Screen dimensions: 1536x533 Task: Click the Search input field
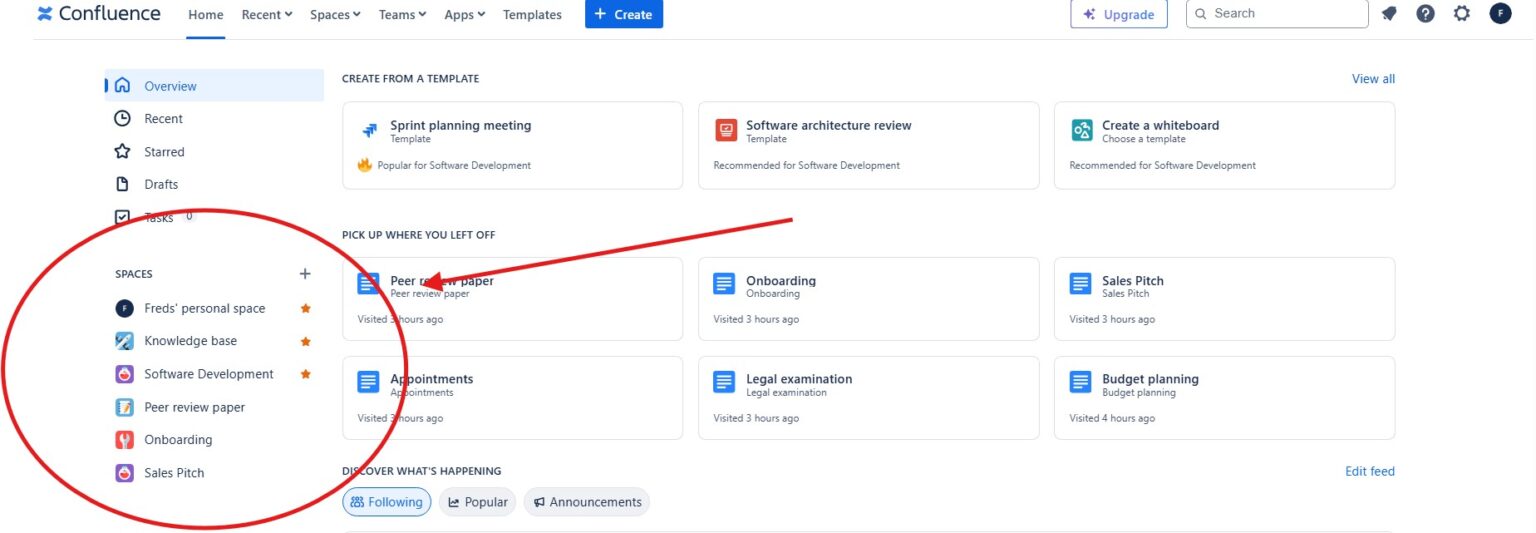click(x=1277, y=14)
